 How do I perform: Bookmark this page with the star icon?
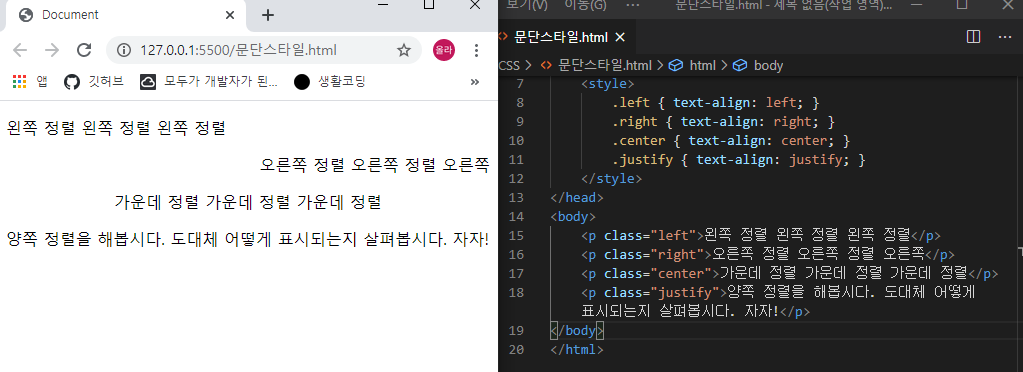(404, 50)
